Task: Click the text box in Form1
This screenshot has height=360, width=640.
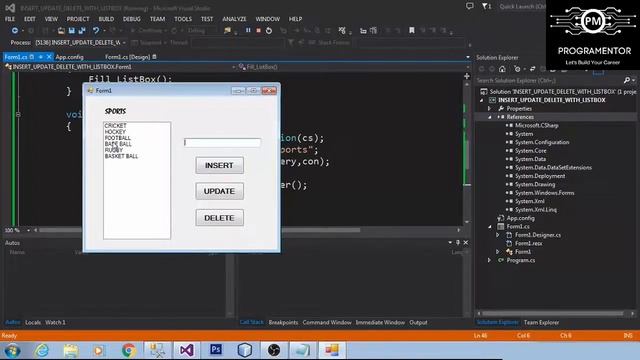Action: [x=222, y=142]
